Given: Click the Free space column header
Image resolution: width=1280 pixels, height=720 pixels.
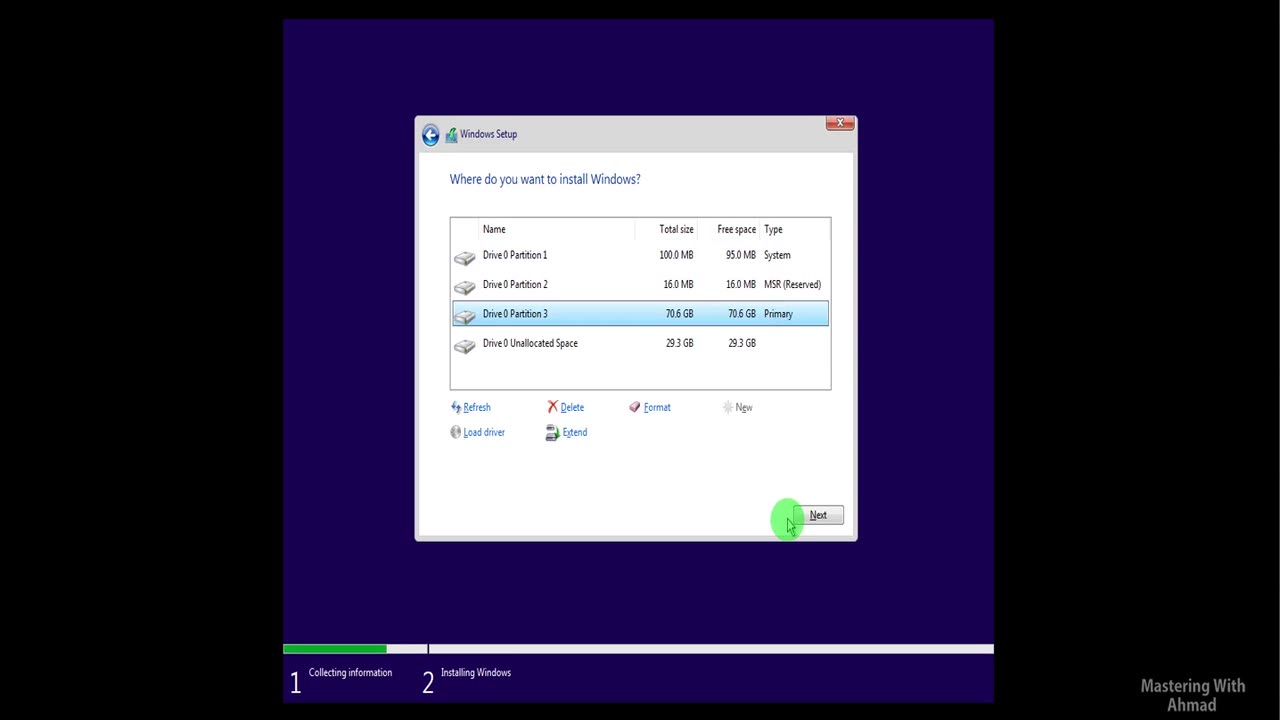Looking at the screenshot, I should (736, 229).
